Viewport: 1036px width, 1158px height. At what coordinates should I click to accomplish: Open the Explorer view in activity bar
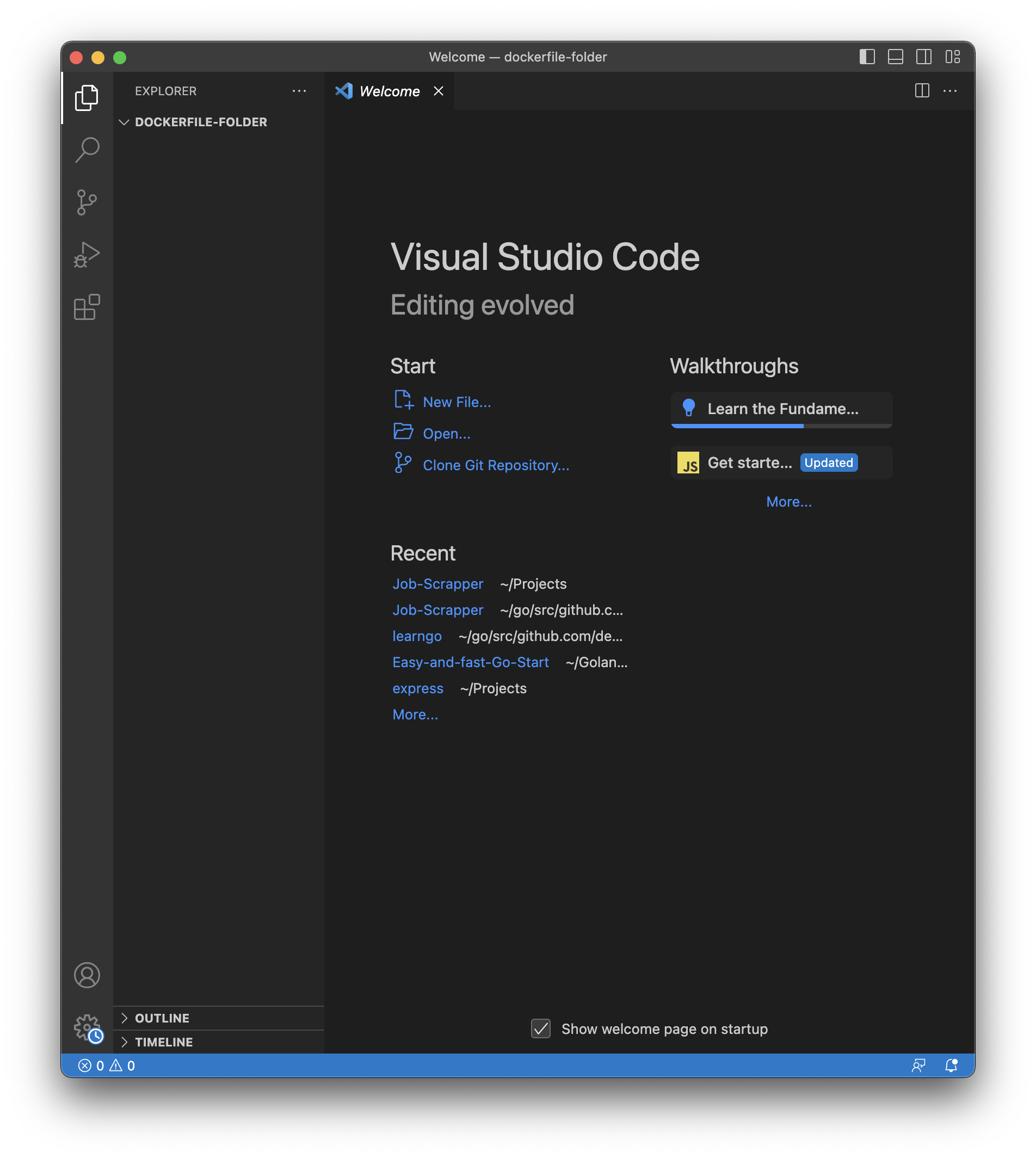pos(87,98)
